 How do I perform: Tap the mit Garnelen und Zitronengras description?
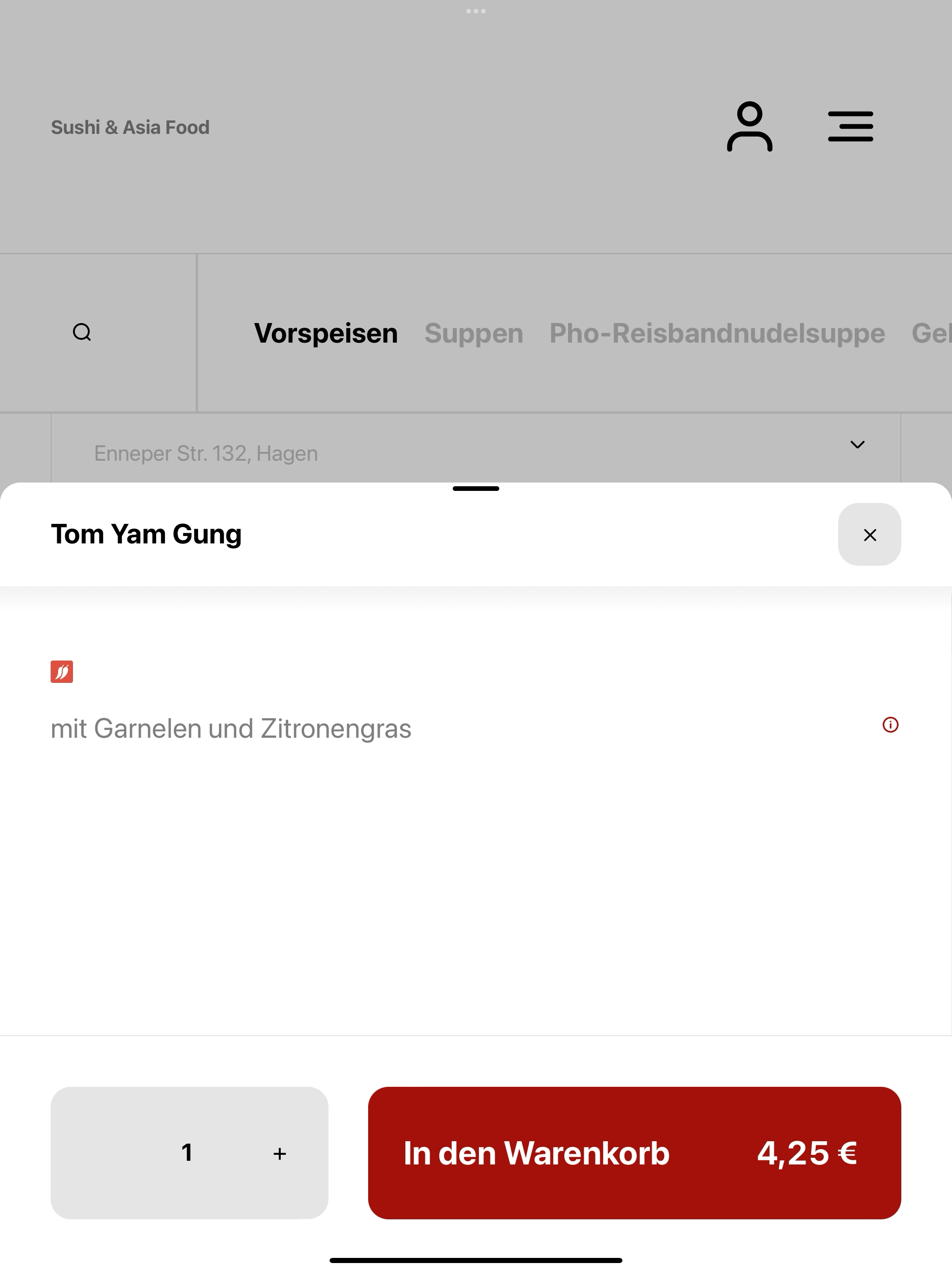click(x=231, y=729)
